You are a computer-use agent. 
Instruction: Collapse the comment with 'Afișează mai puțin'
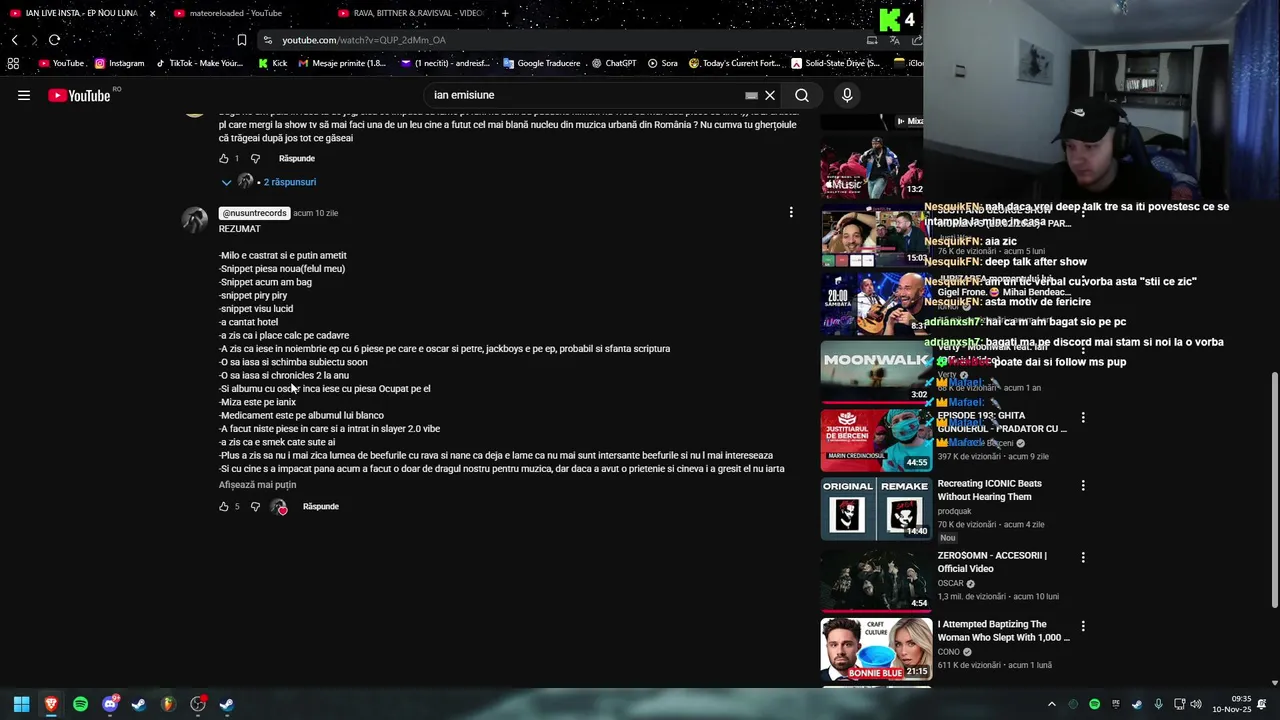[x=257, y=484]
